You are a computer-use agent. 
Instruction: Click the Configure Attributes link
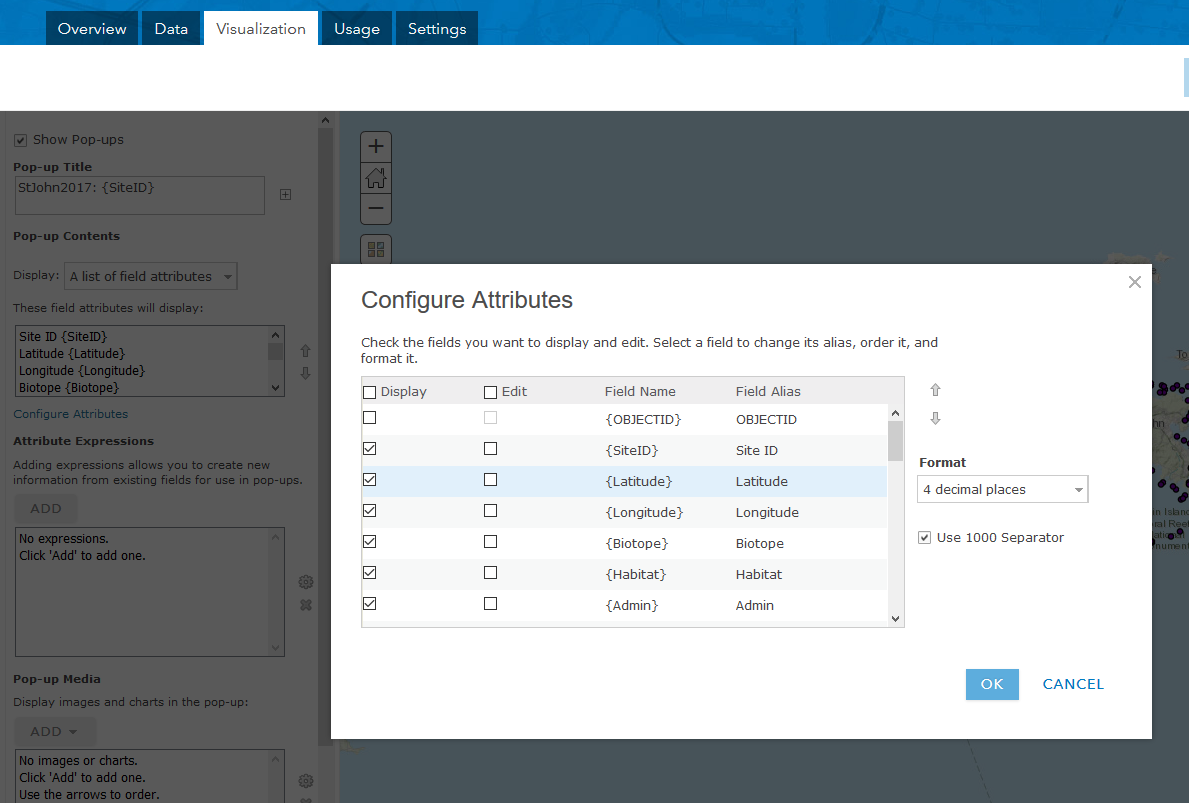point(71,414)
